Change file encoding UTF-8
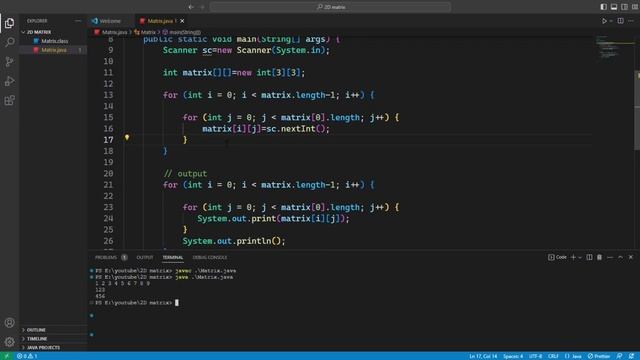Viewport: 640px width, 360px height. [535, 356]
